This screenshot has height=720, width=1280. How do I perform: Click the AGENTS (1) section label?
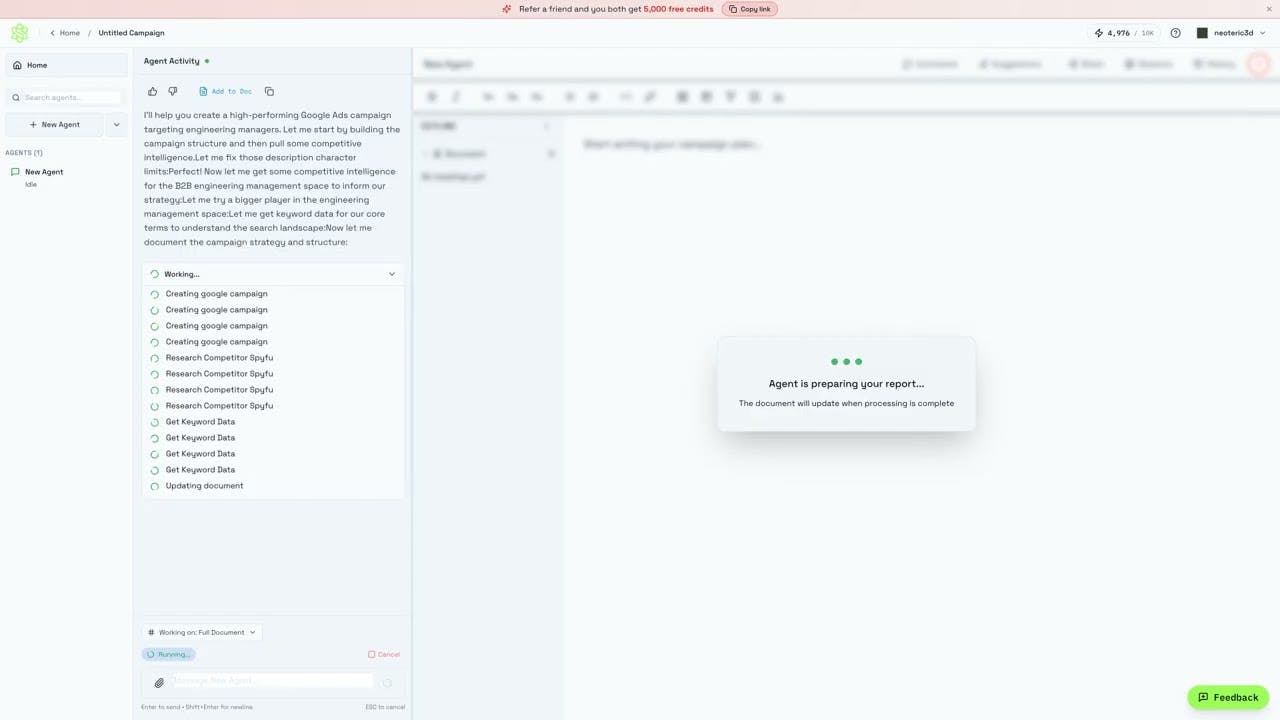coord(24,153)
